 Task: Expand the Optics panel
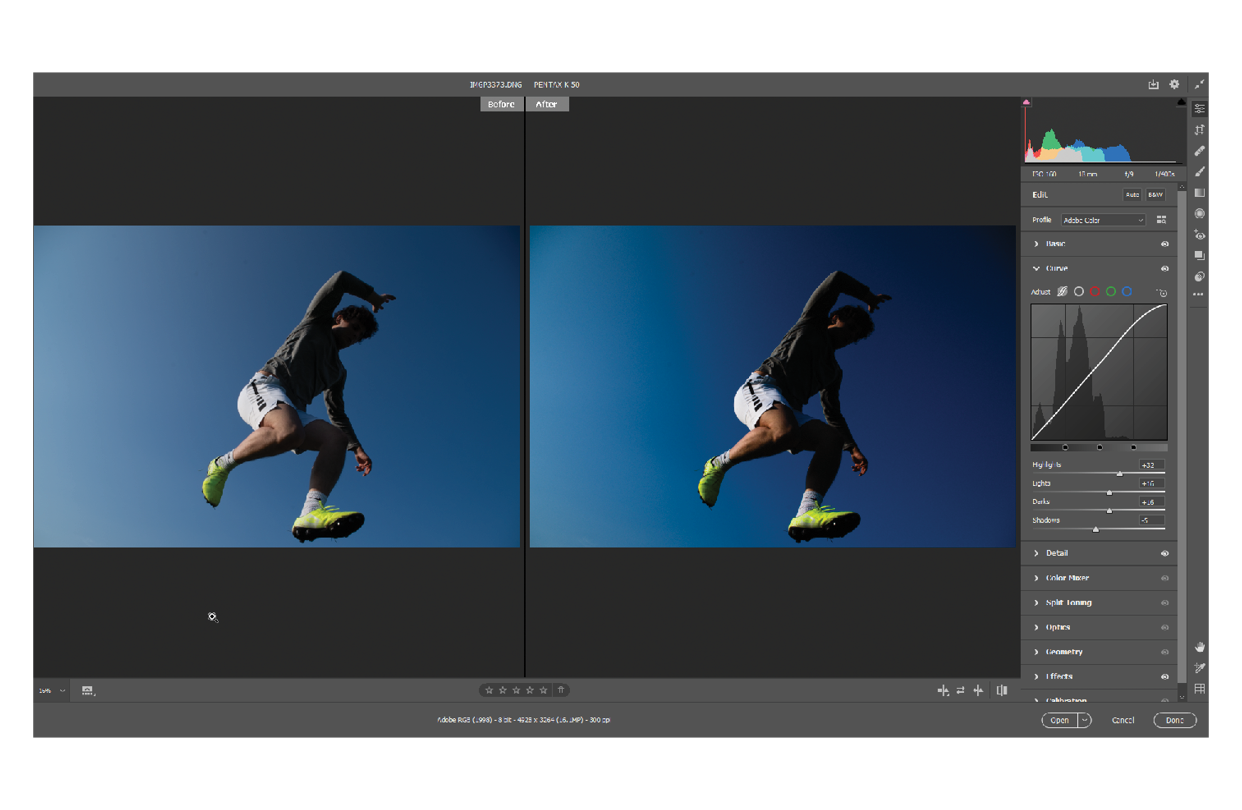1036,627
